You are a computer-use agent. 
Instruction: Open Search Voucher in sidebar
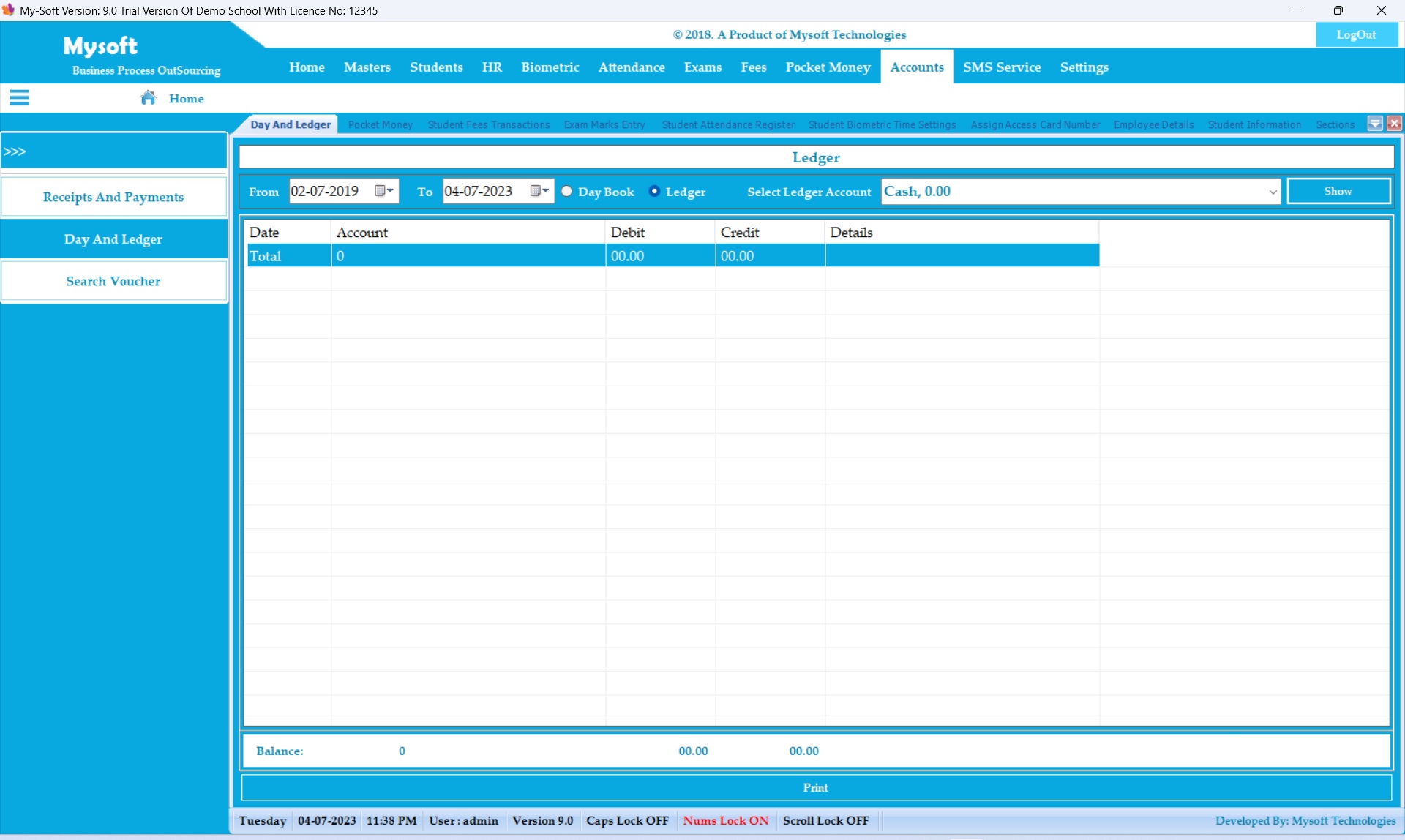113,281
